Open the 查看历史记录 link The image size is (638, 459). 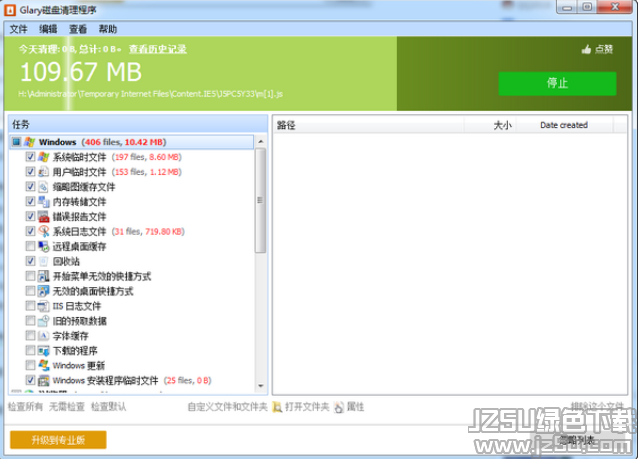[158, 49]
